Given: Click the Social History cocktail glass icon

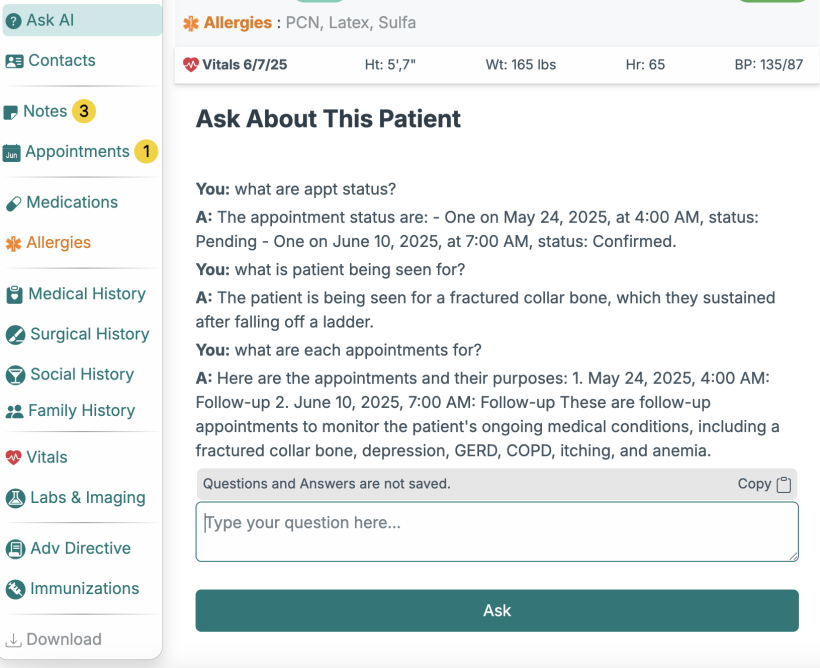Looking at the screenshot, I should [15, 375].
